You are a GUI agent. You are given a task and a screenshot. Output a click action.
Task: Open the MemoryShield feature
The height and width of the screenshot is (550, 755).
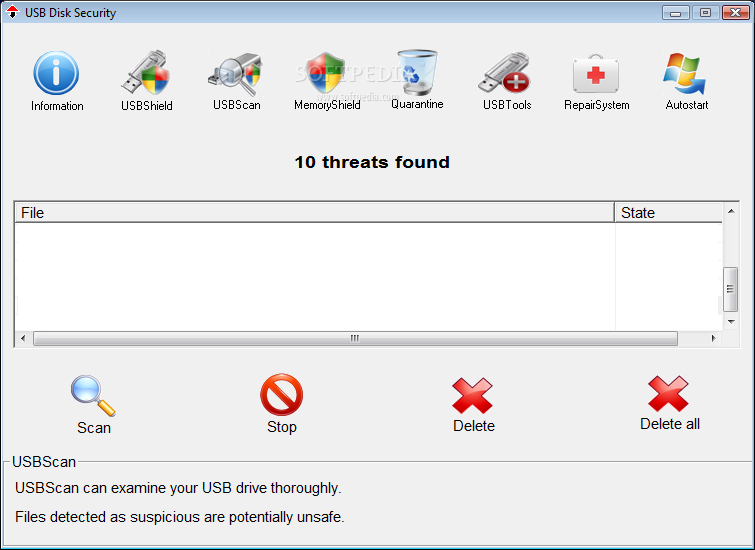point(327,81)
